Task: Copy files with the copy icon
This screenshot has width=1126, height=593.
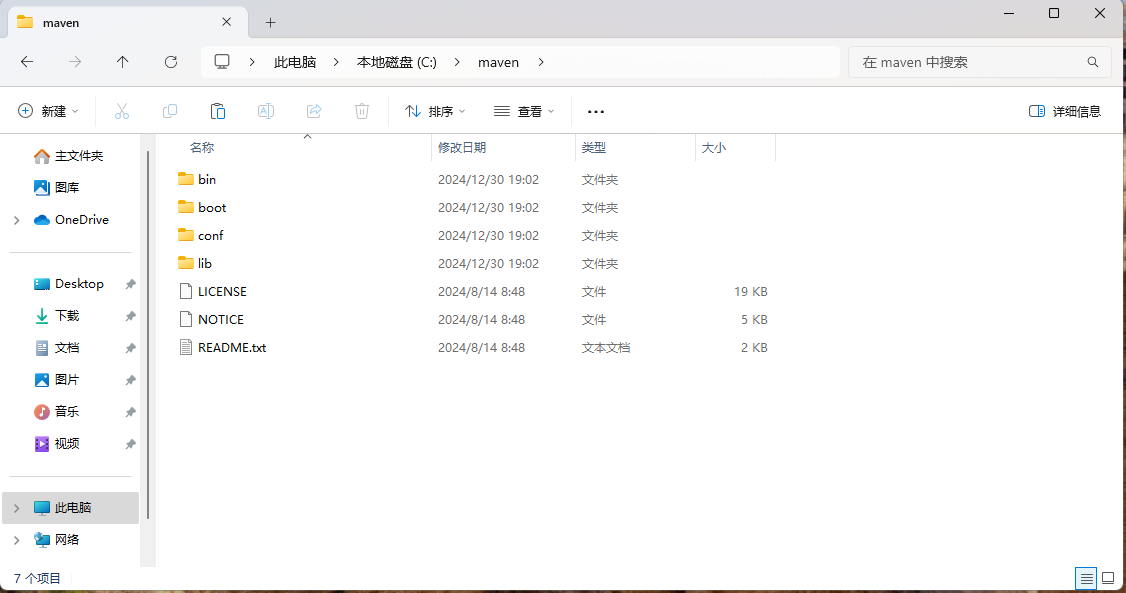Action: click(x=170, y=111)
